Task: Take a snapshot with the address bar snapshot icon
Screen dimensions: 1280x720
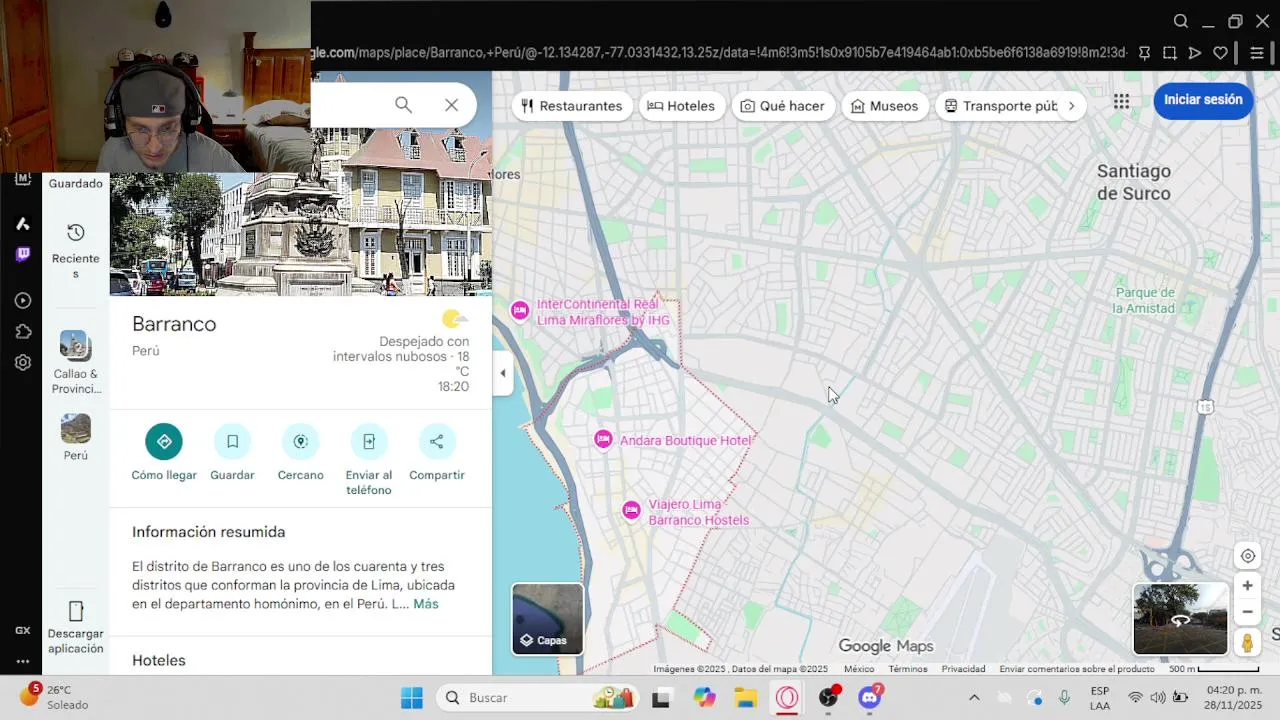Action: [1169, 53]
